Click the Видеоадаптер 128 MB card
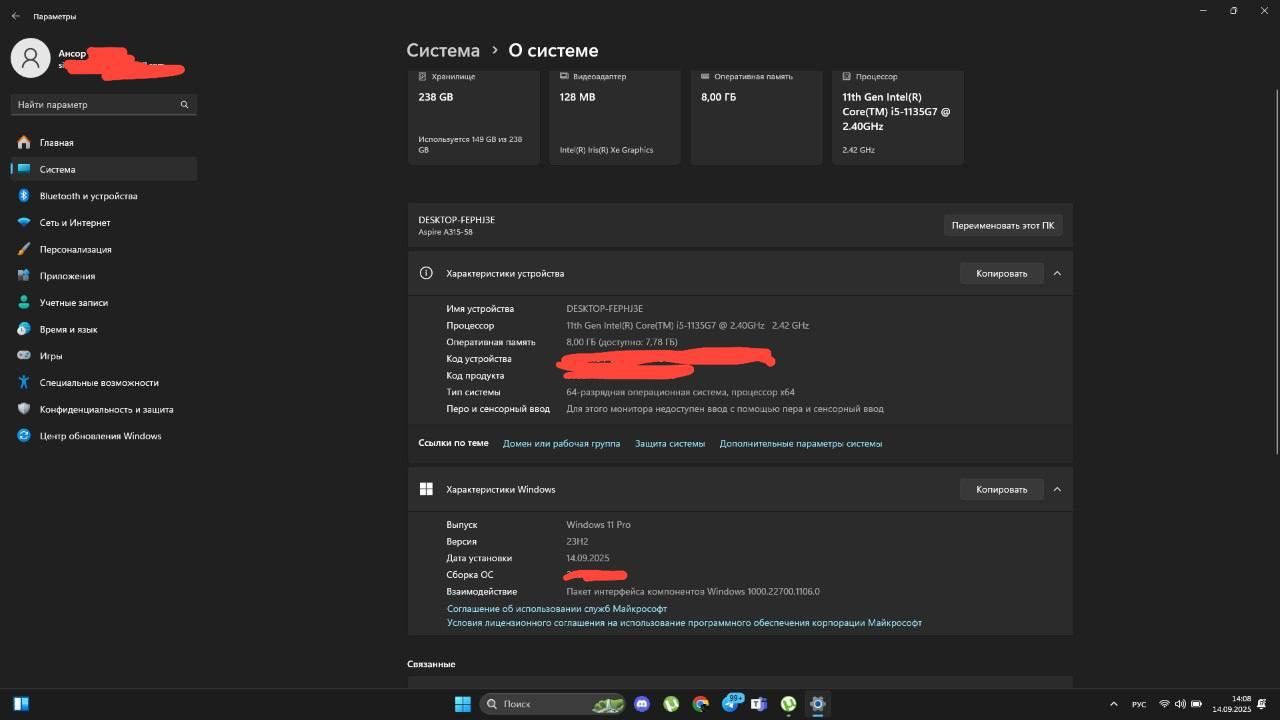The height and width of the screenshot is (720, 1280). tap(615, 117)
